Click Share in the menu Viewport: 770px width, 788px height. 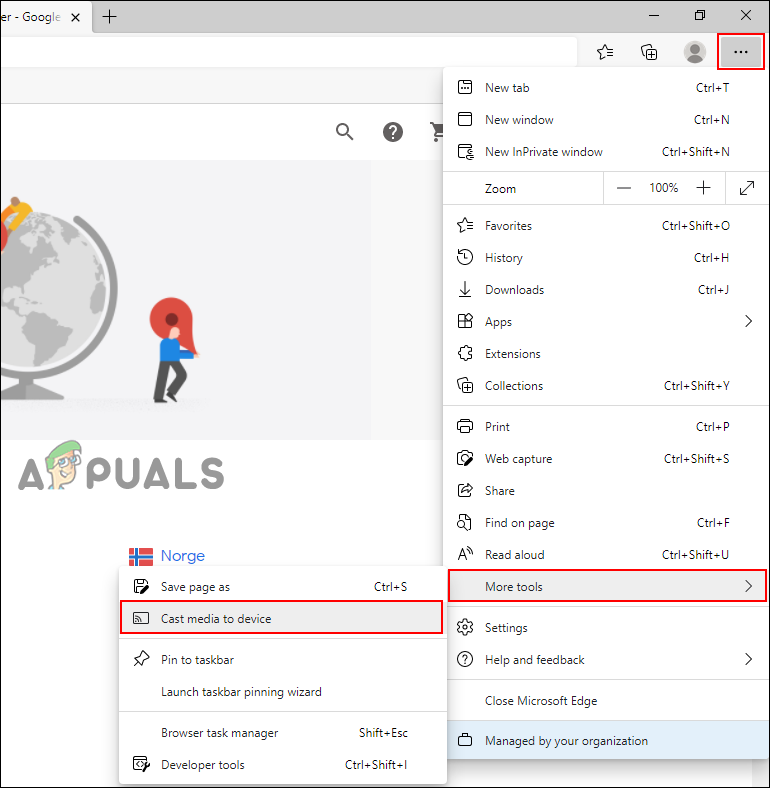point(606,490)
